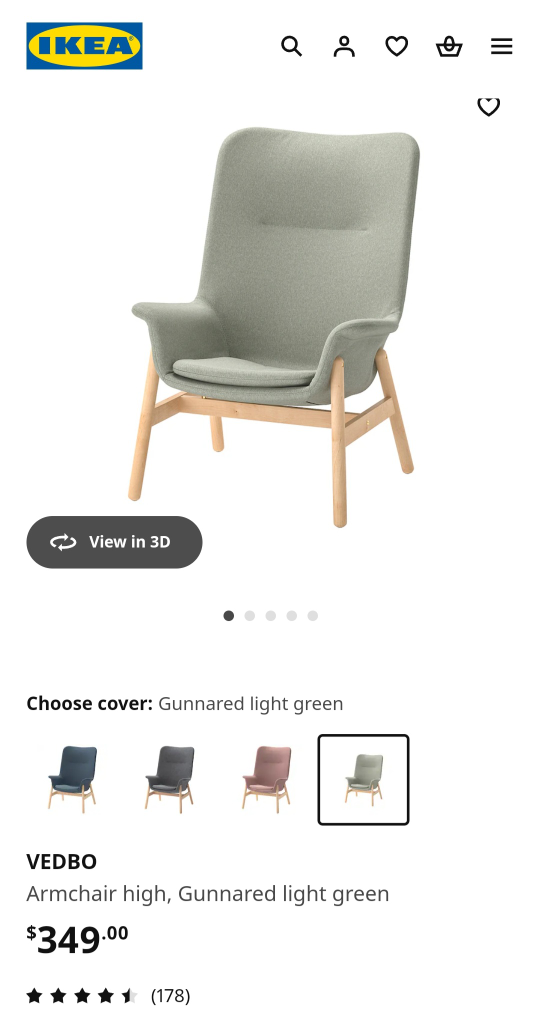This screenshot has width=540, height=1024.
Task: Click the View in 3D button
Action: pos(114,542)
